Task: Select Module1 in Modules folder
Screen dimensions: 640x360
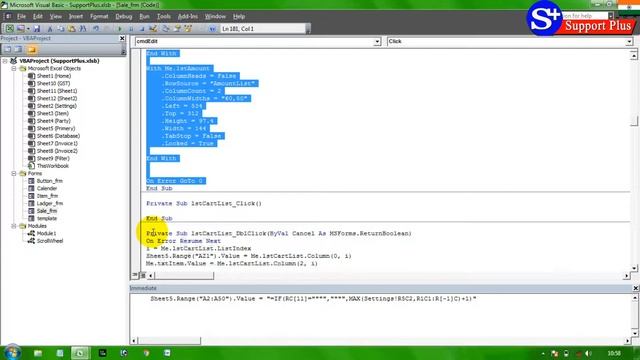Action: coord(47,233)
